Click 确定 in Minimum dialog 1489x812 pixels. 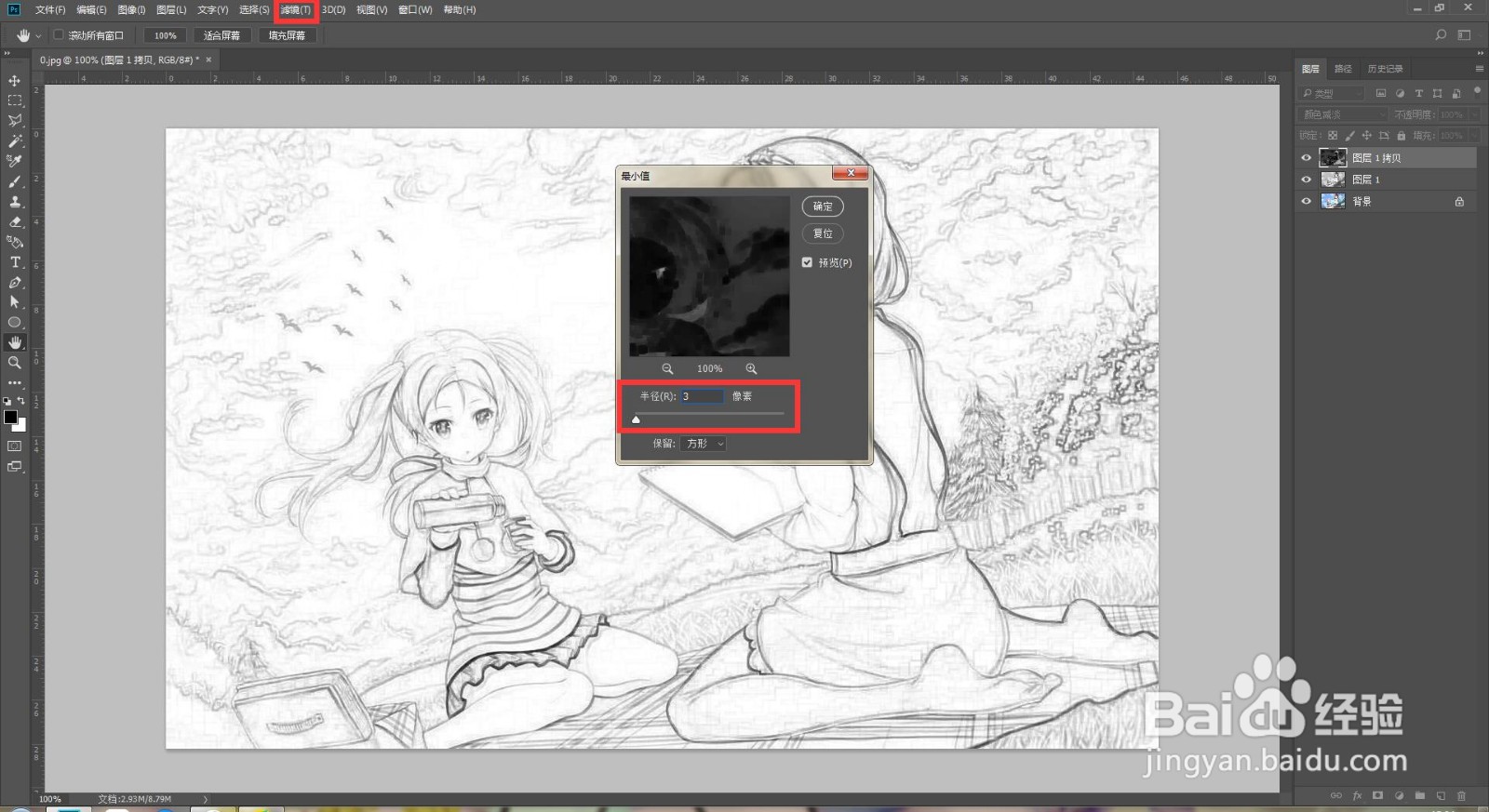(x=823, y=206)
